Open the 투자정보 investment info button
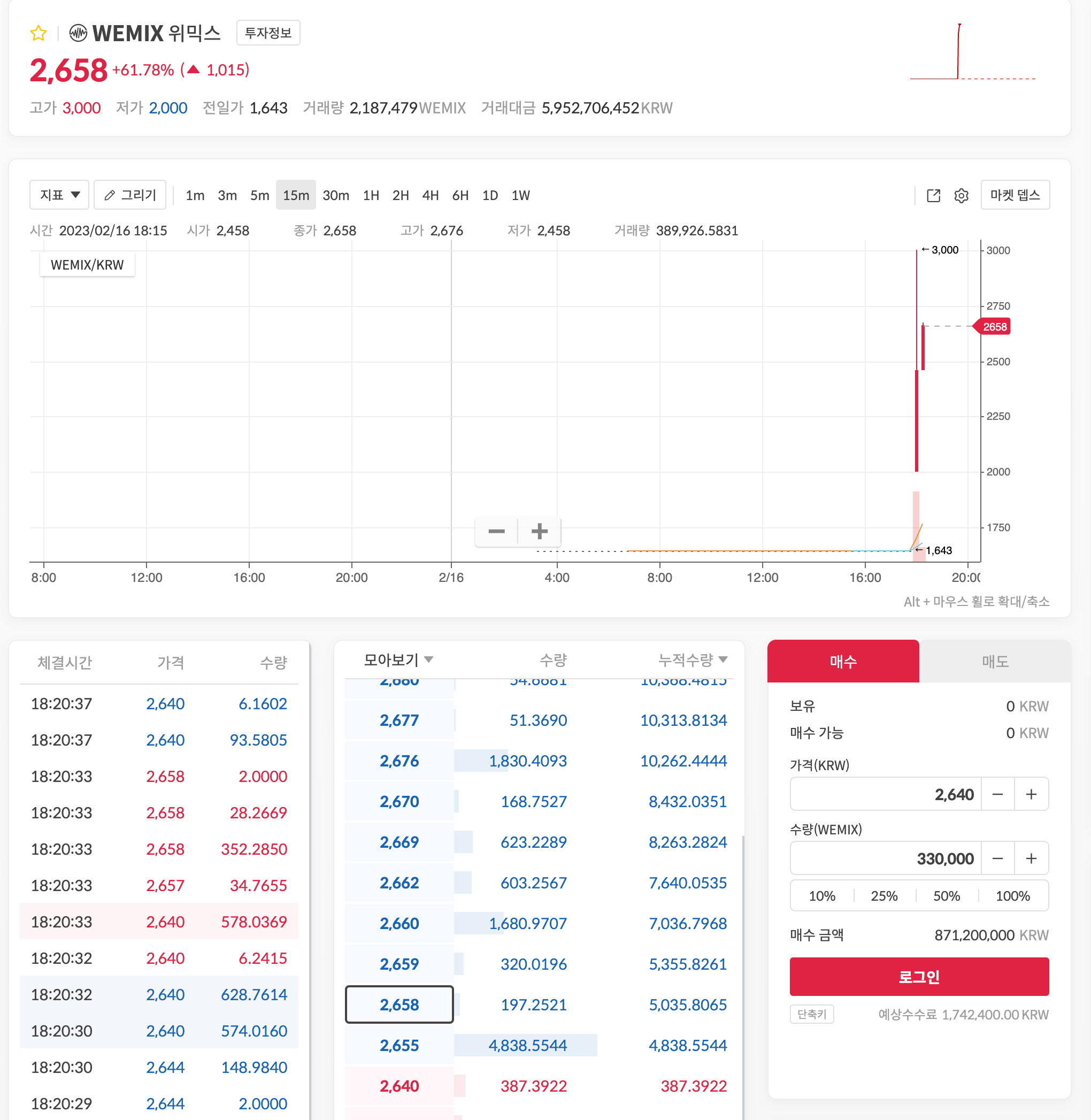This screenshot has width=1091, height=1120. (268, 33)
